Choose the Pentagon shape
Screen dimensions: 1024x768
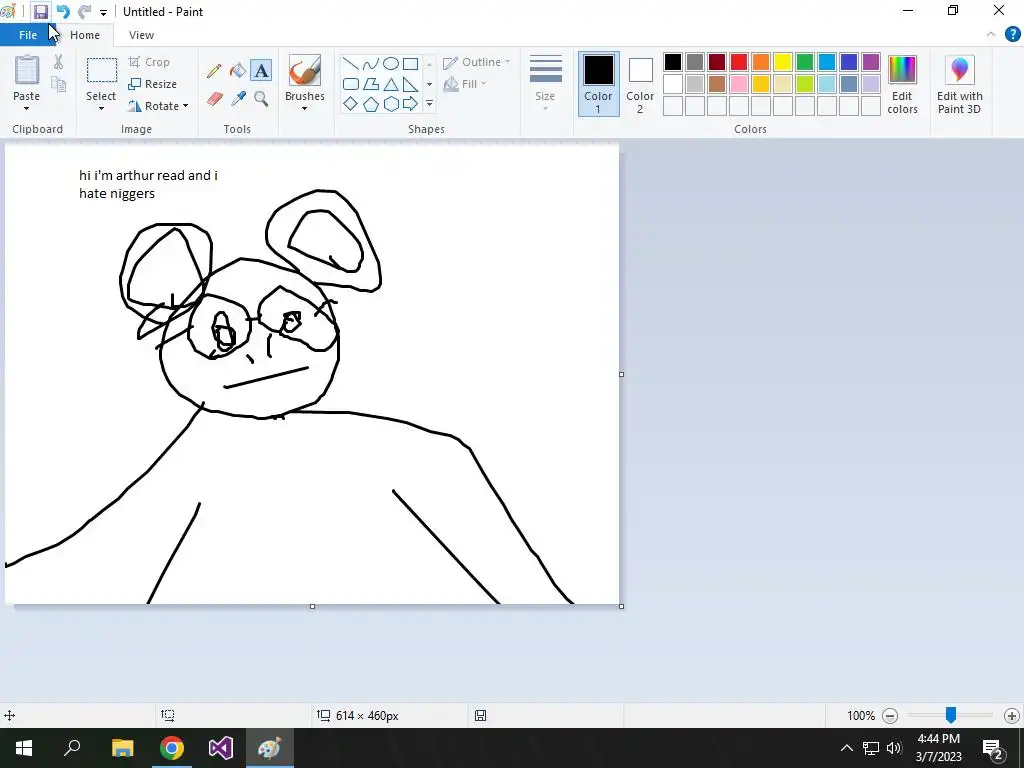[x=371, y=104]
